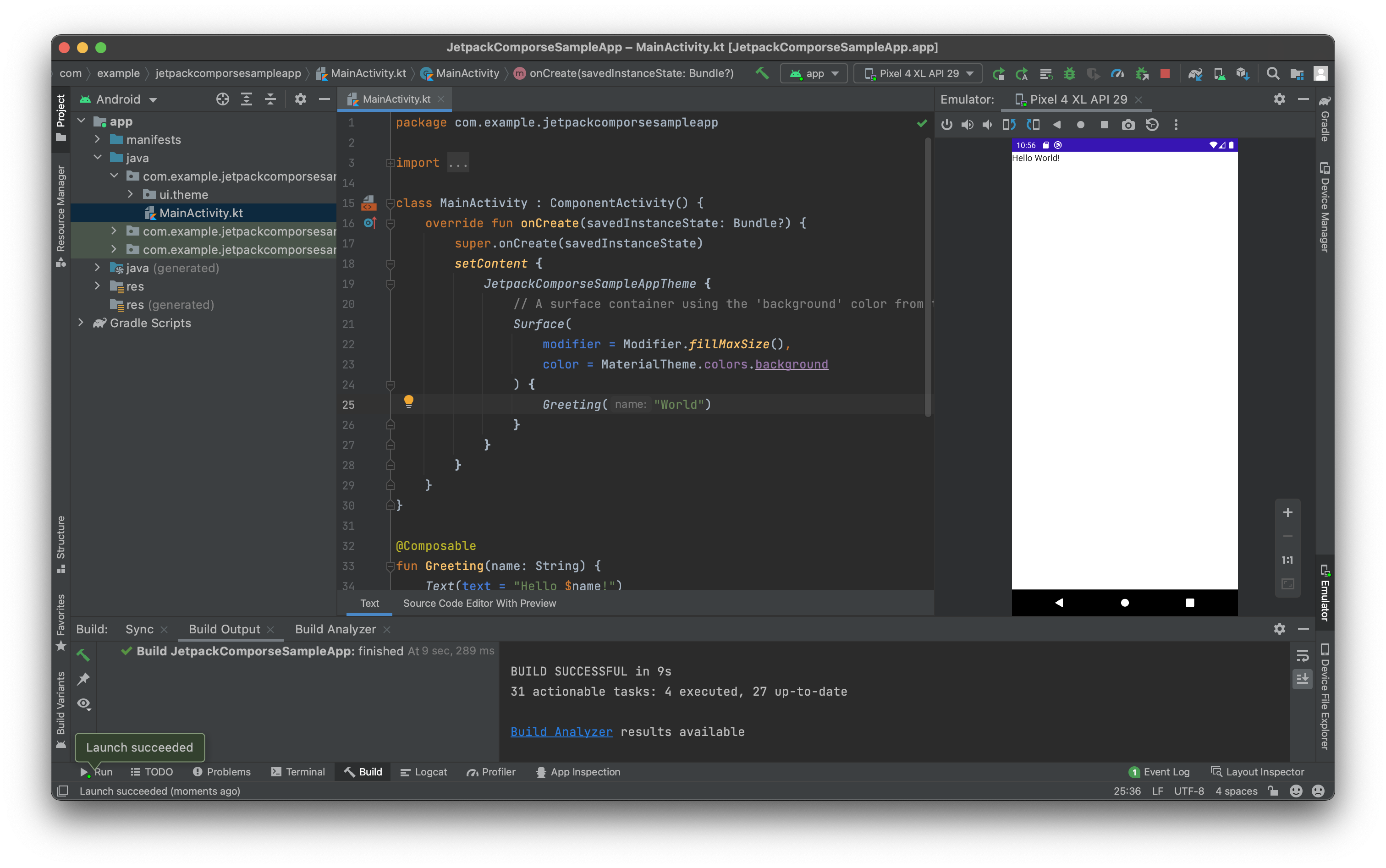Image resolution: width=1386 pixels, height=868 pixels.
Task: Click the emulator snapshots icon
Action: point(1152,125)
